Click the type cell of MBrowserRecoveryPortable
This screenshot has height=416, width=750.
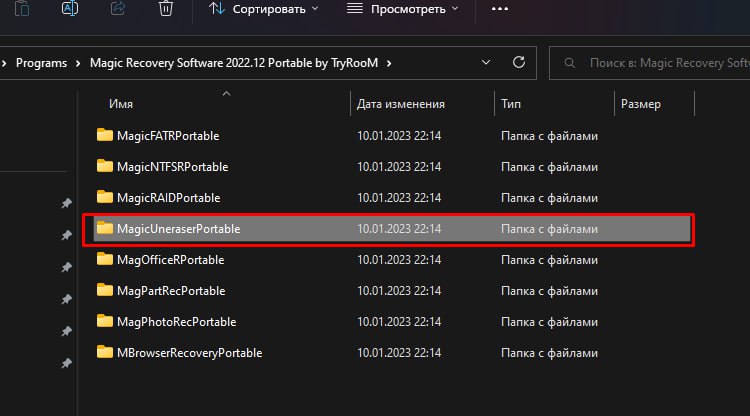tap(549, 353)
